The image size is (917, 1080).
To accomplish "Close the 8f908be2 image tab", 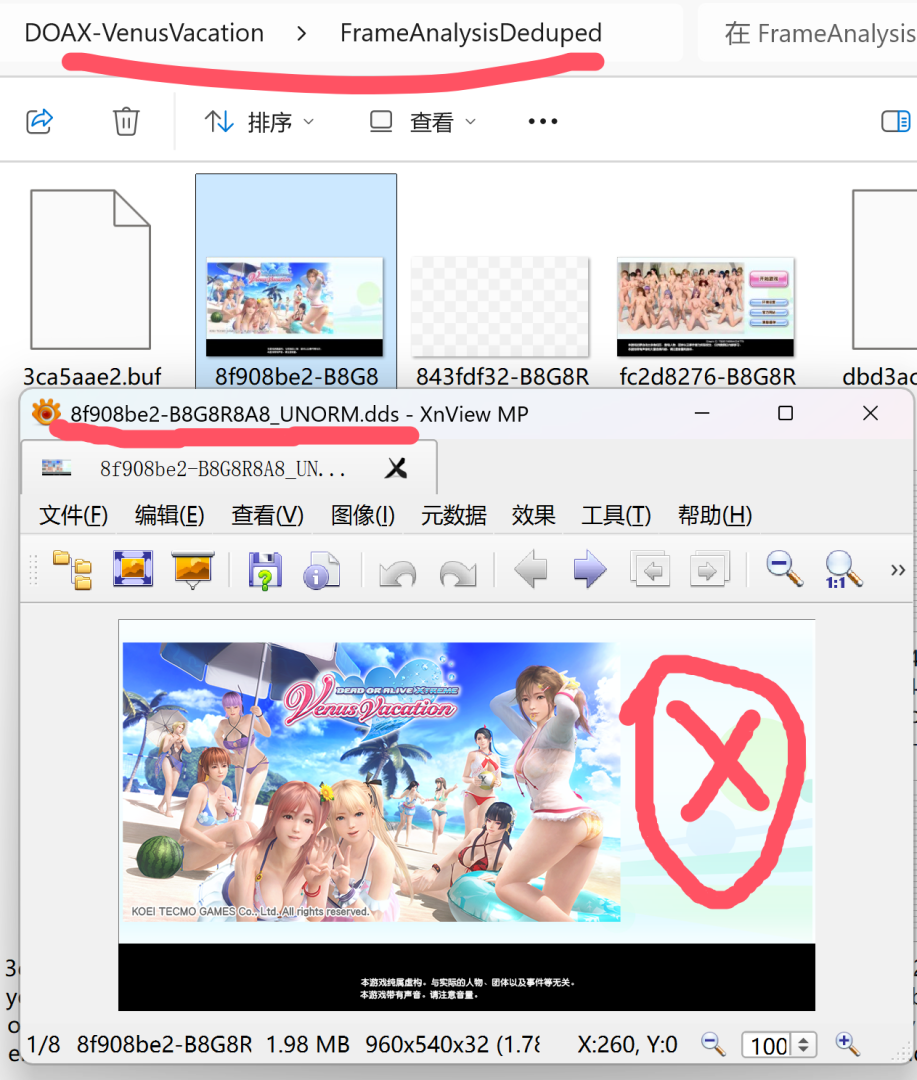I will pos(396,468).
